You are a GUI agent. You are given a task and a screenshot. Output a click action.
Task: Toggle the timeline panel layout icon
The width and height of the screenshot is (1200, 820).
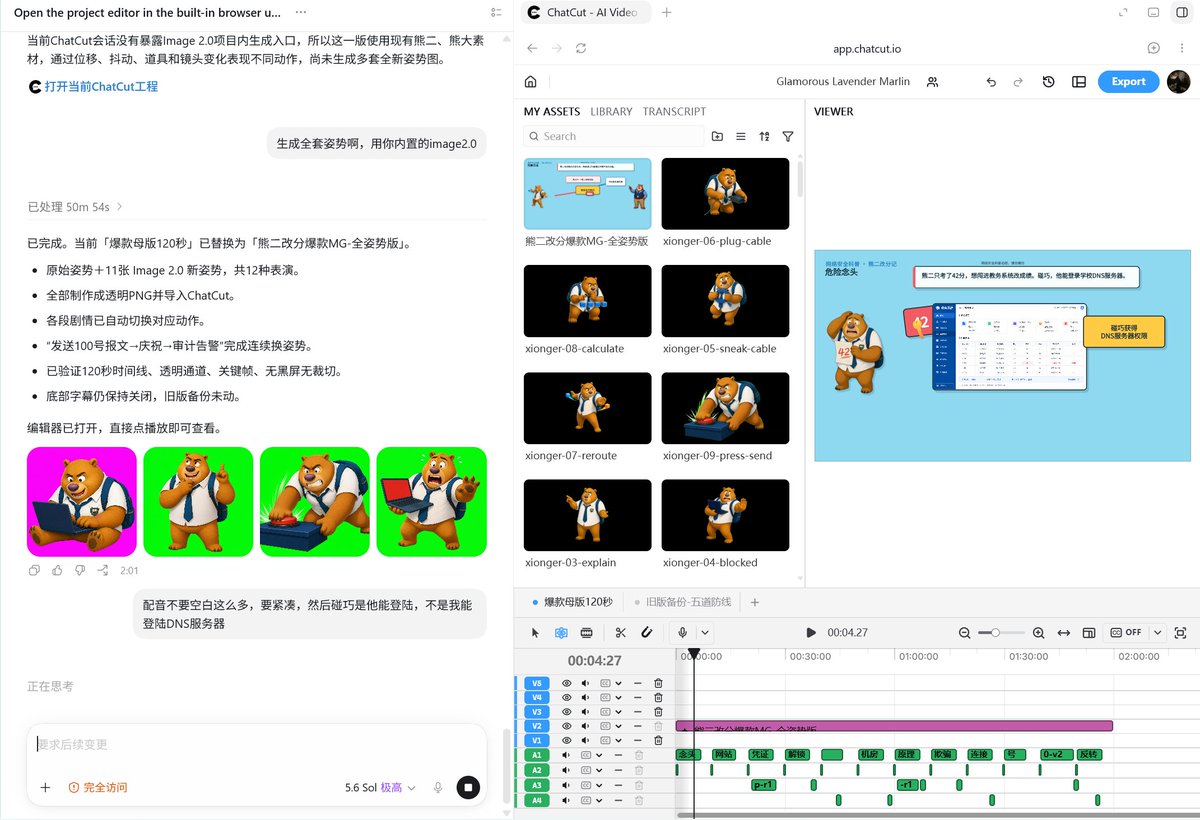(x=1089, y=633)
